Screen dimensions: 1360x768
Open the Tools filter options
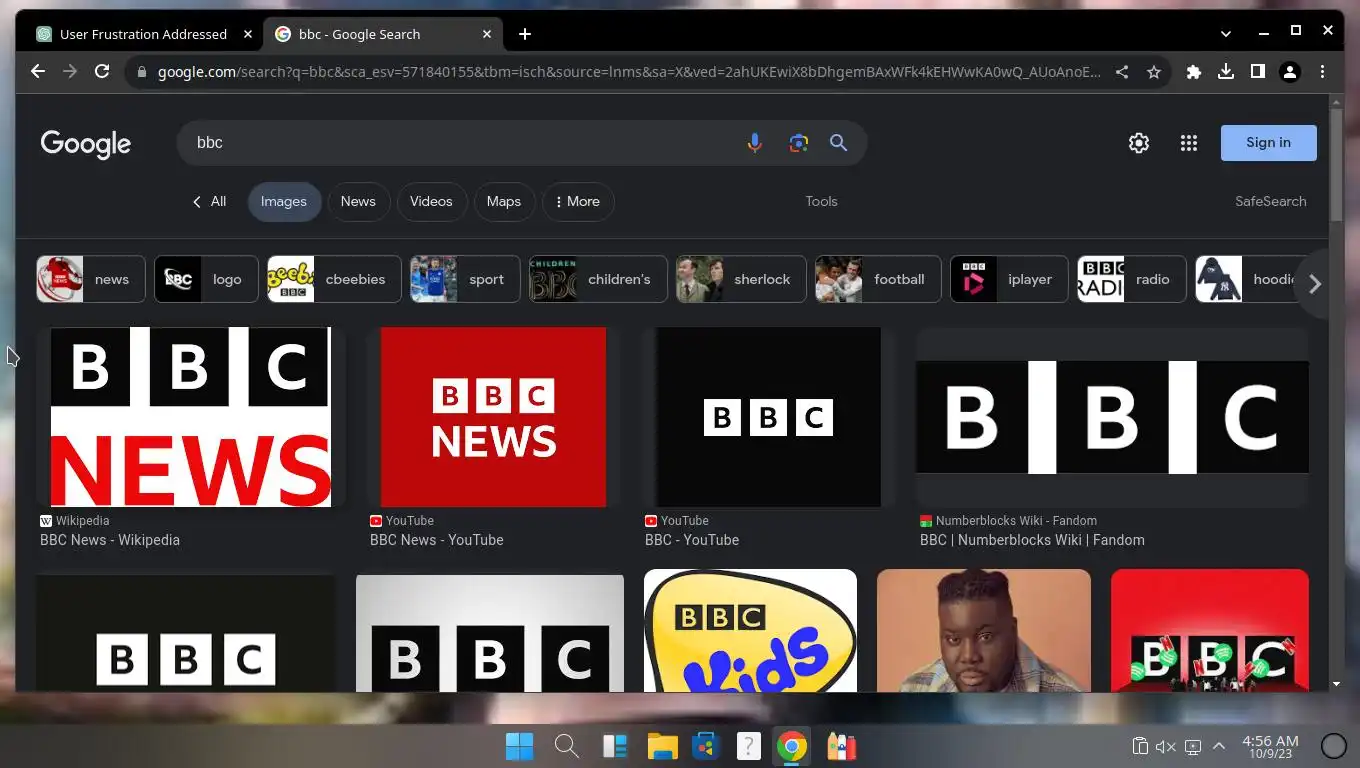click(821, 201)
